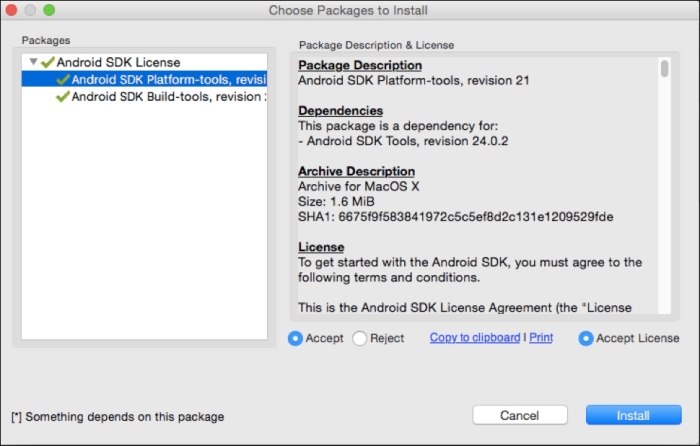Screen dimensions: 700x446
Task: Click the green zoom window button
Action: (x=49, y=10)
